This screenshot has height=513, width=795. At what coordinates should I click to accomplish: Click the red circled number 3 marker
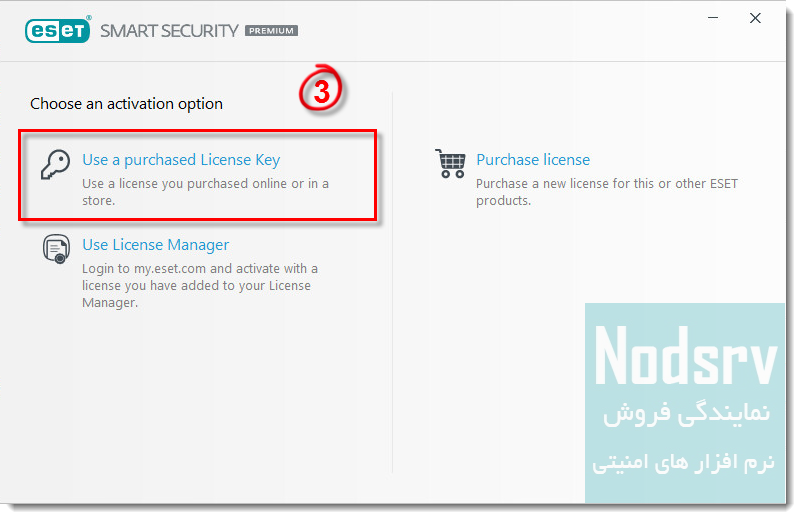coord(322,91)
